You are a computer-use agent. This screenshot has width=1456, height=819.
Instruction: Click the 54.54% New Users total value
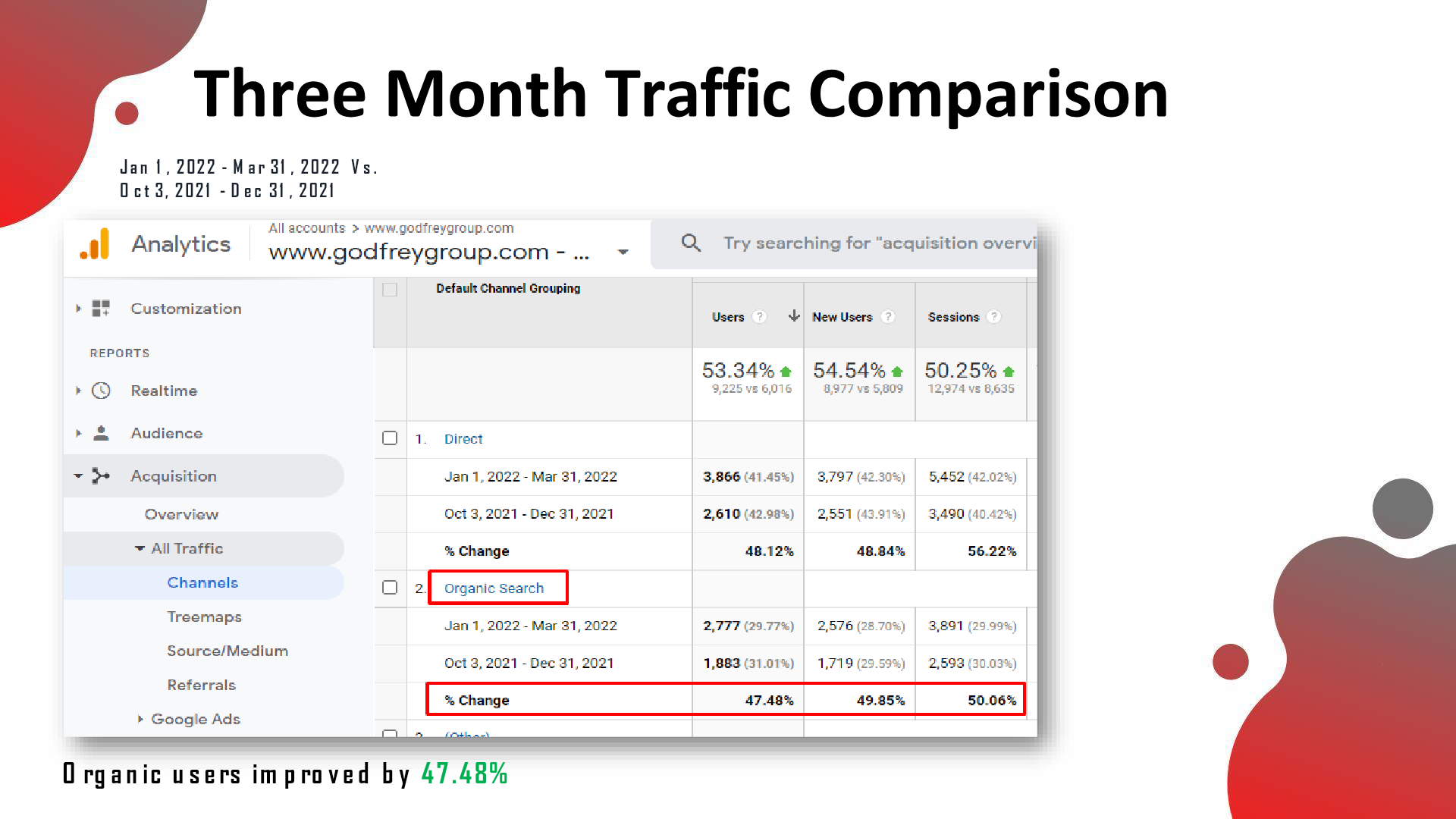pos(849,370)
